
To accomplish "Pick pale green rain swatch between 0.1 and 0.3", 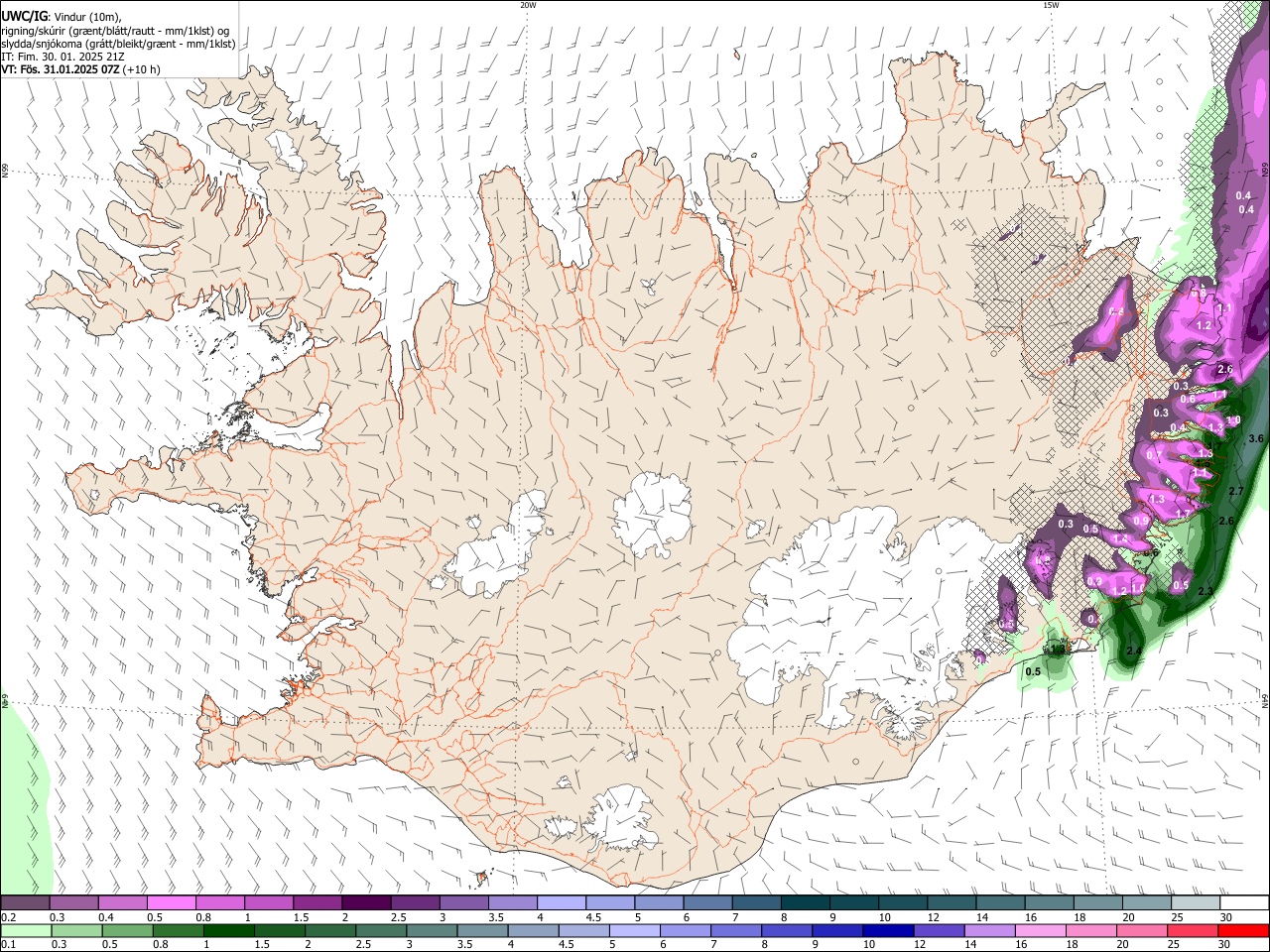I will coord(25,930).
